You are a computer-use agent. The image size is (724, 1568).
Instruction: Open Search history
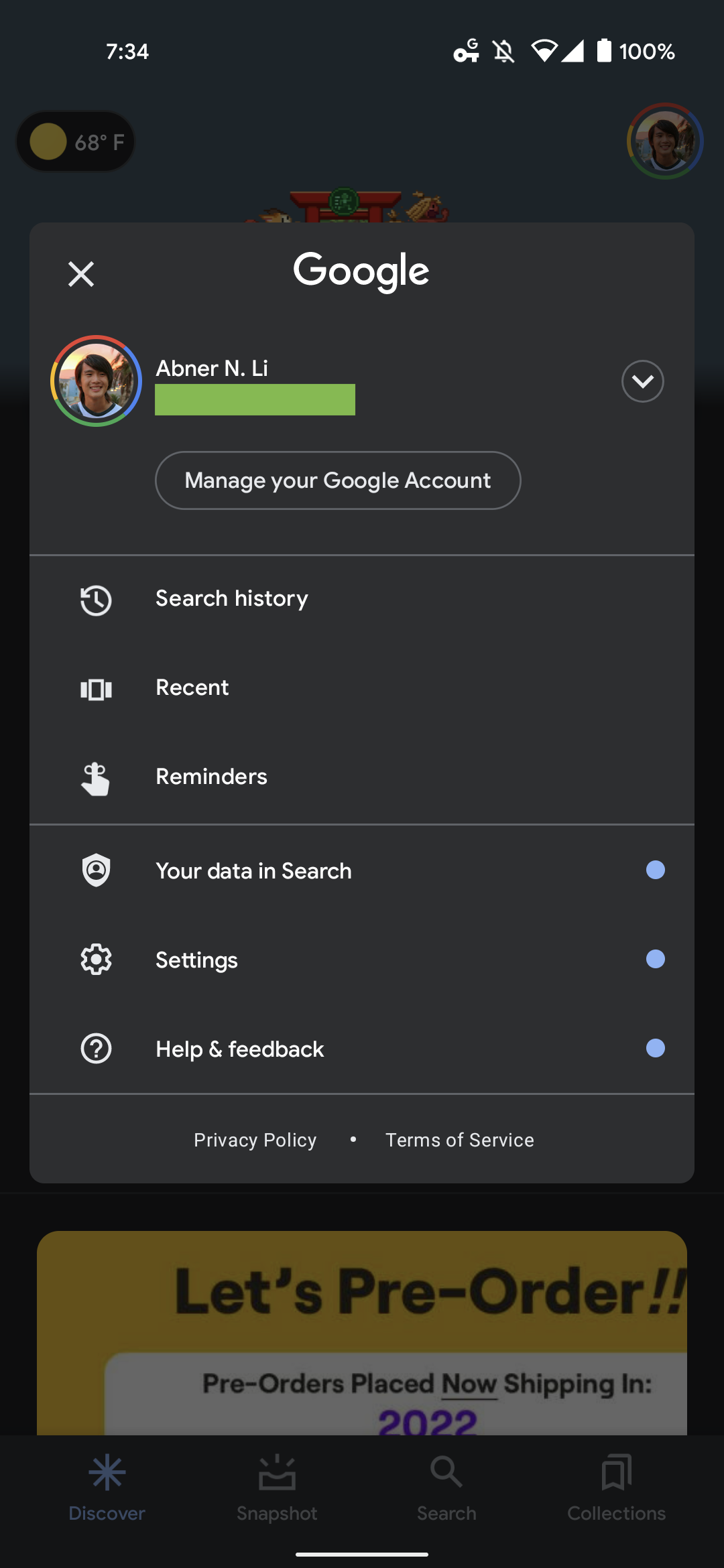tap(232, 598)
